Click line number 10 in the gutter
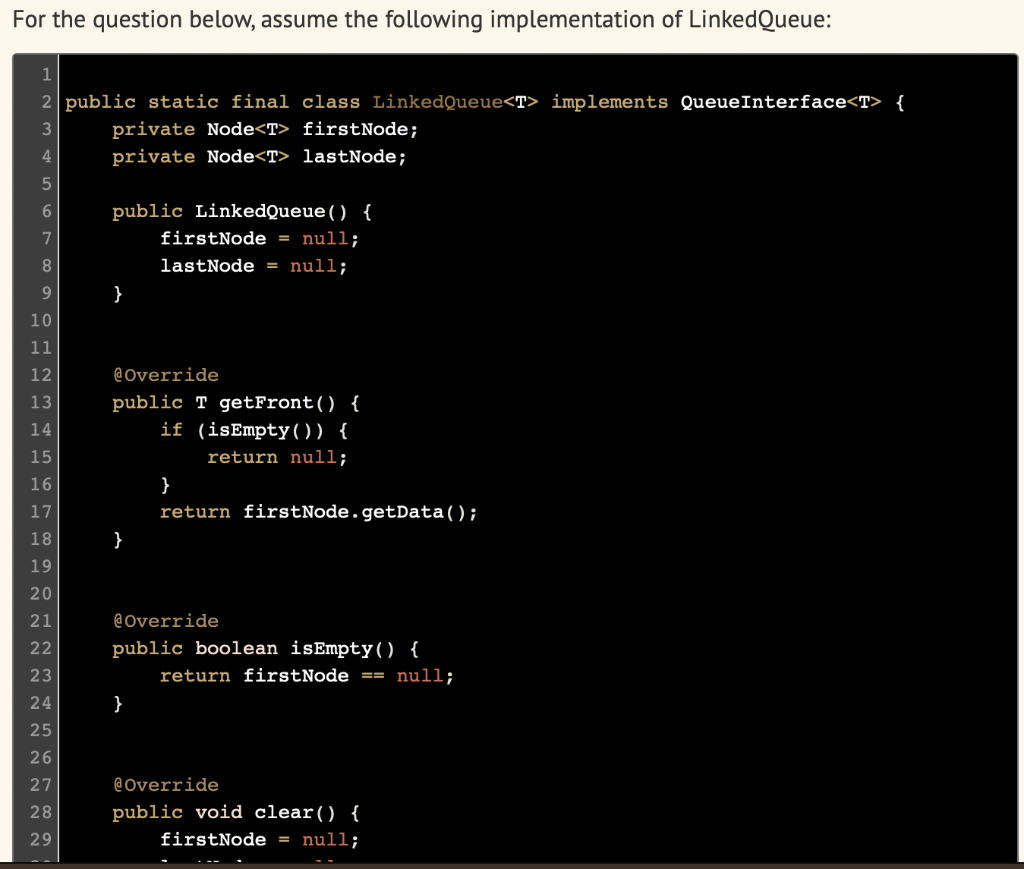Screen dimensions: 1024x869 [42, 320]
